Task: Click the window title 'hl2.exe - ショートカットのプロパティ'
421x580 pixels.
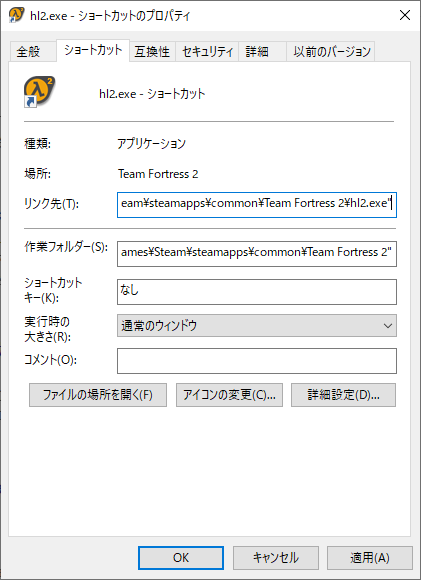Action: click(x=110, y=16)
